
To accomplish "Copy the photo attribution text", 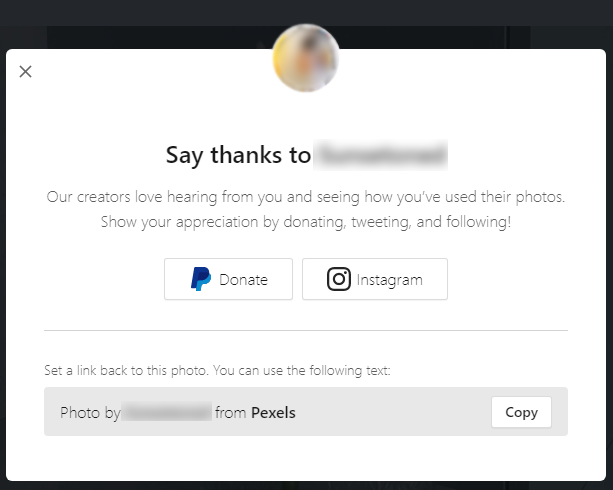I will 521,412.
